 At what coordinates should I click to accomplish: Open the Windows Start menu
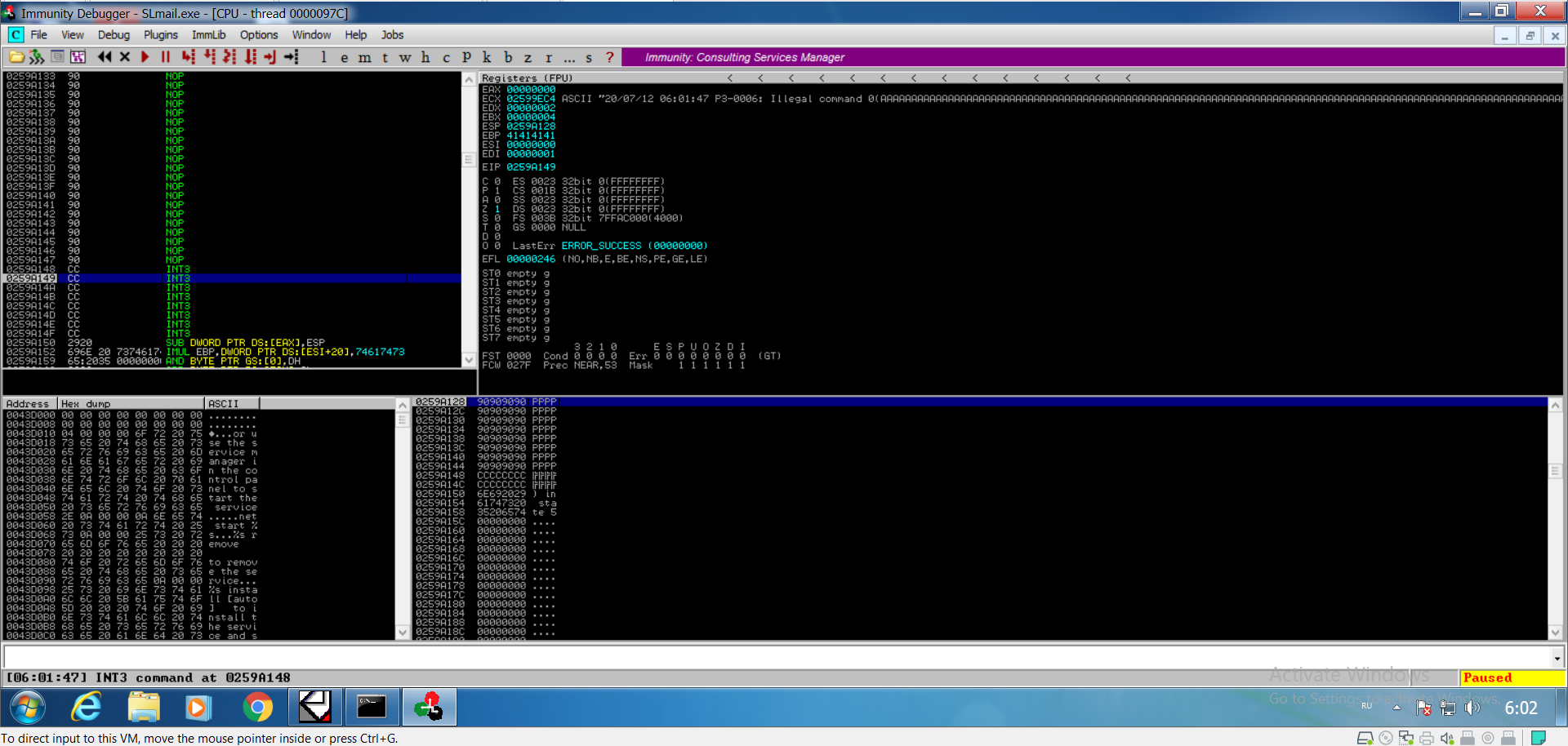27,707
